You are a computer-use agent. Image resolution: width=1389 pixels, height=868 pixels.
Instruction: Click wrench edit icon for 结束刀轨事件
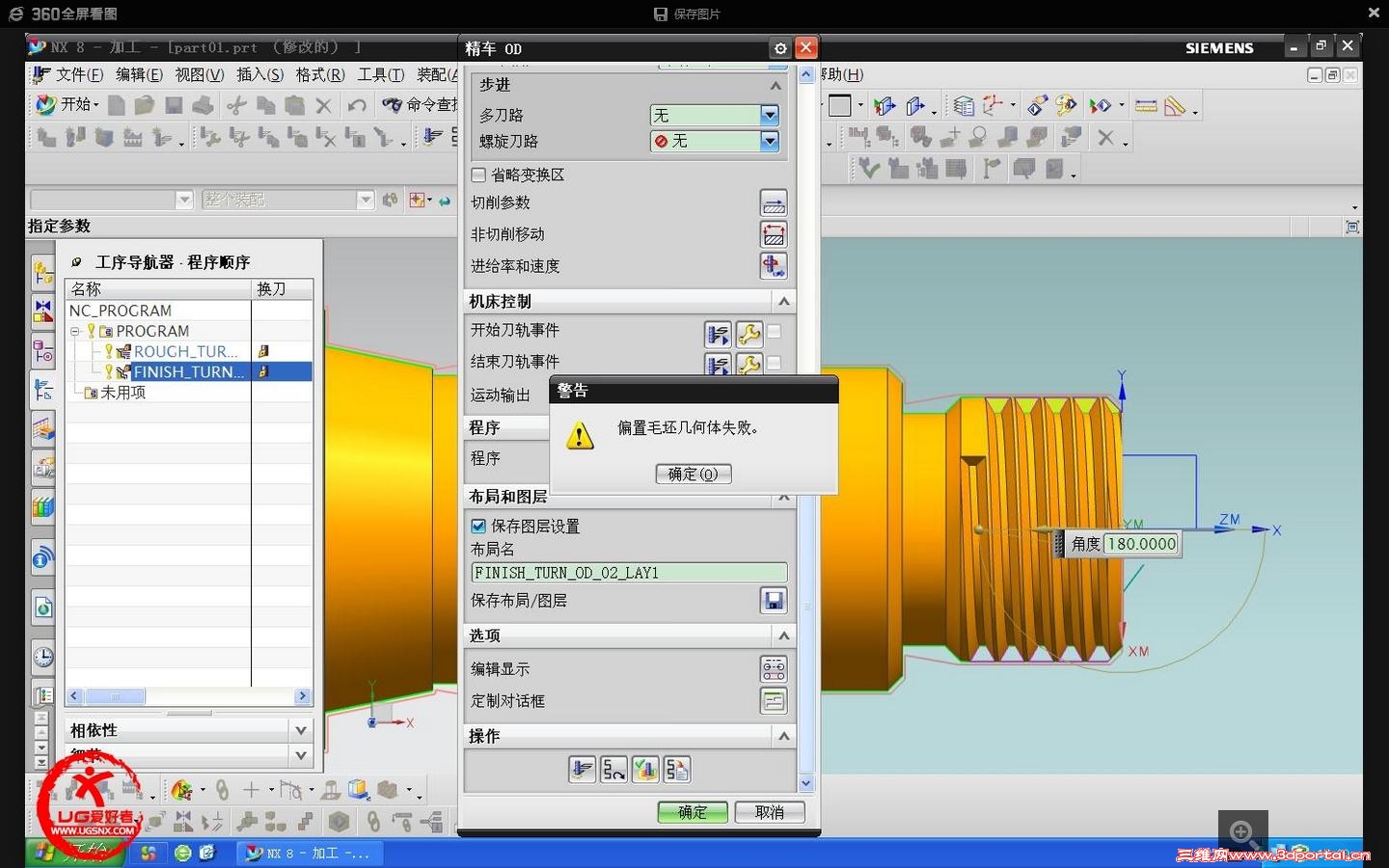[749, 365]
